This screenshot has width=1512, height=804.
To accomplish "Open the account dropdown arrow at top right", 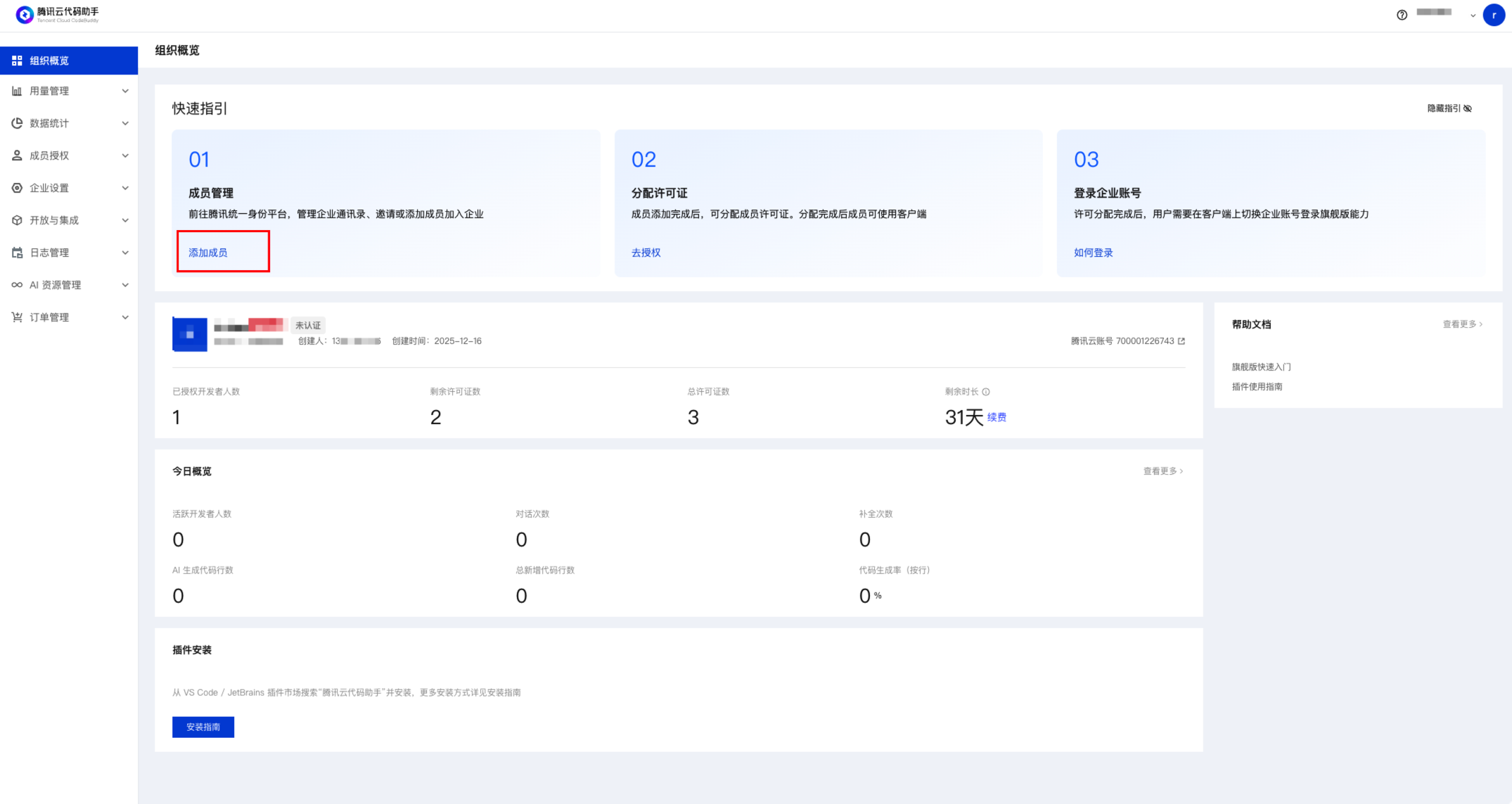I will (x=1473, y=15).
